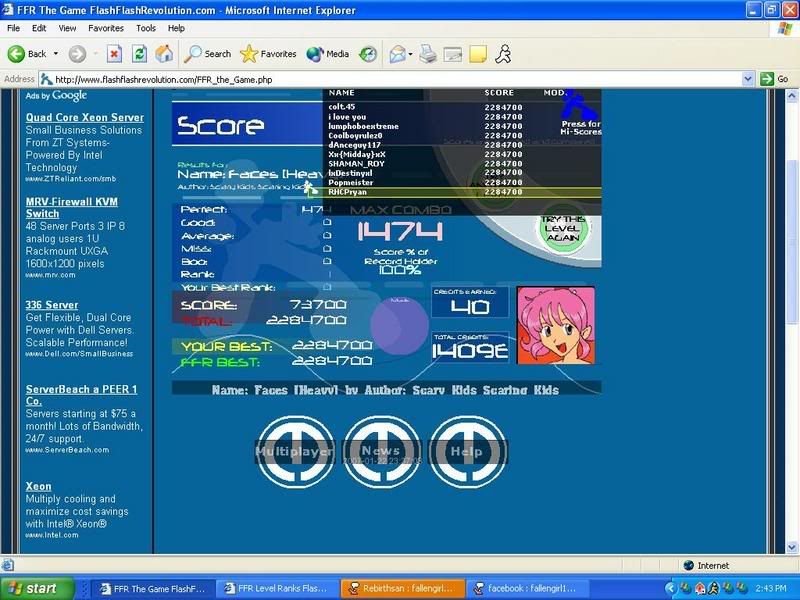The height and width of the screenshot is (600, 800).
Task: Click the round News game button
Action: click(381, 452)
